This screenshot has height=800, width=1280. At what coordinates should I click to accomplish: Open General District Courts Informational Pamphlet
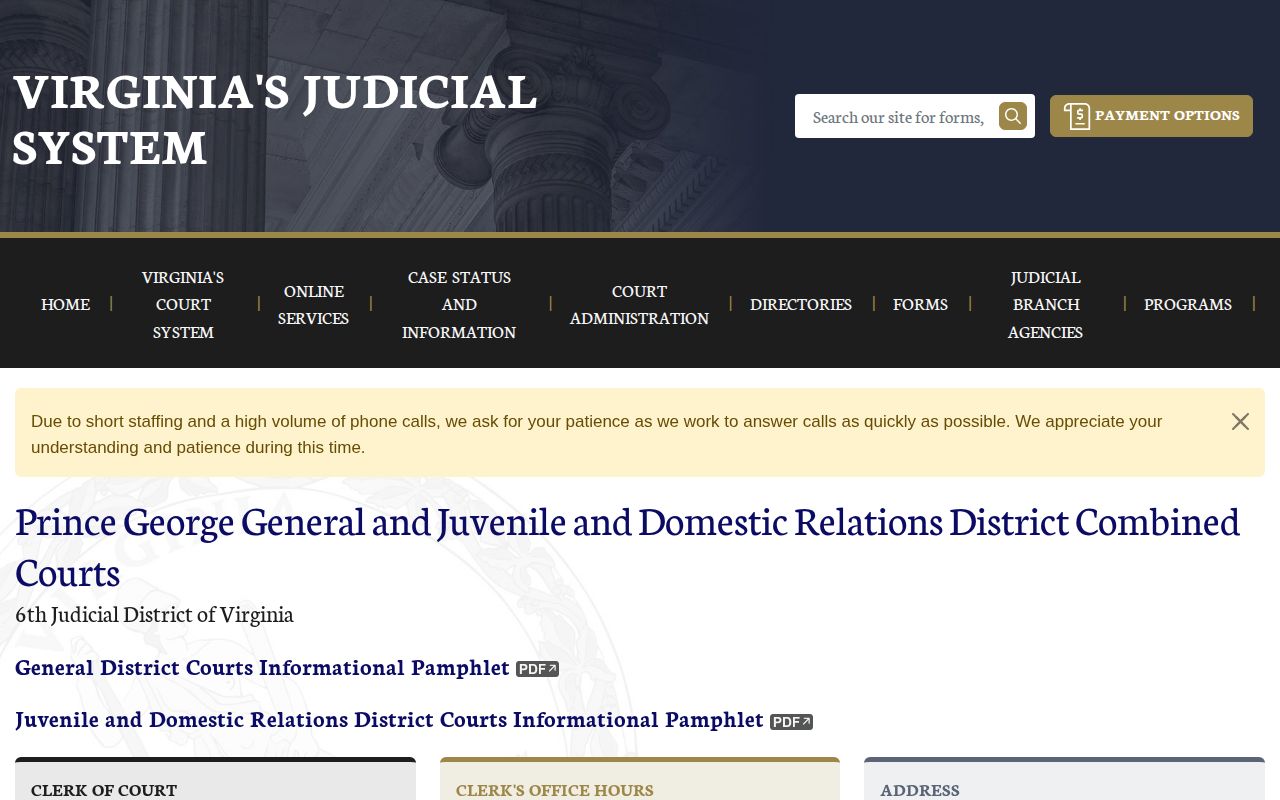click(x=262, y=667)
